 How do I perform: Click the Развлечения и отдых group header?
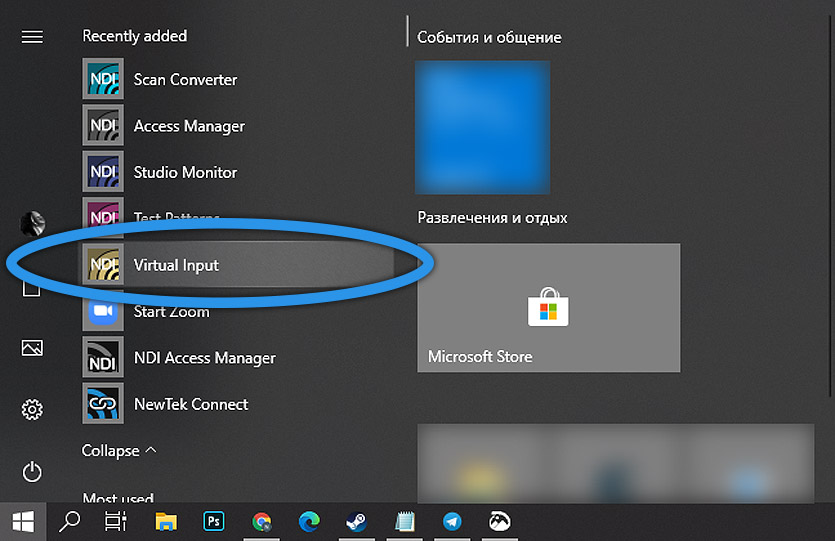[x=492, y=218]
